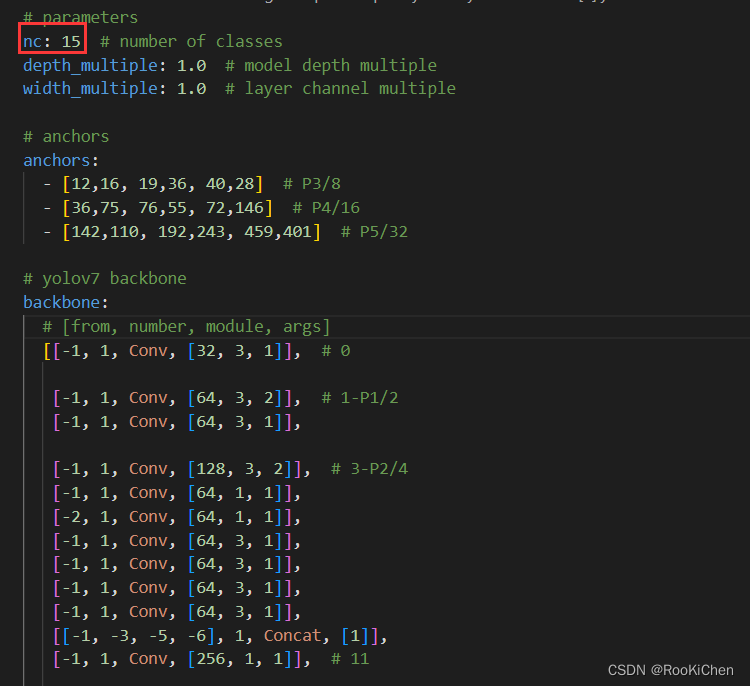Viewport: 750px width, 686px height.
Task: Click the depth_multiple value 1.0
Action: [191, 66]
